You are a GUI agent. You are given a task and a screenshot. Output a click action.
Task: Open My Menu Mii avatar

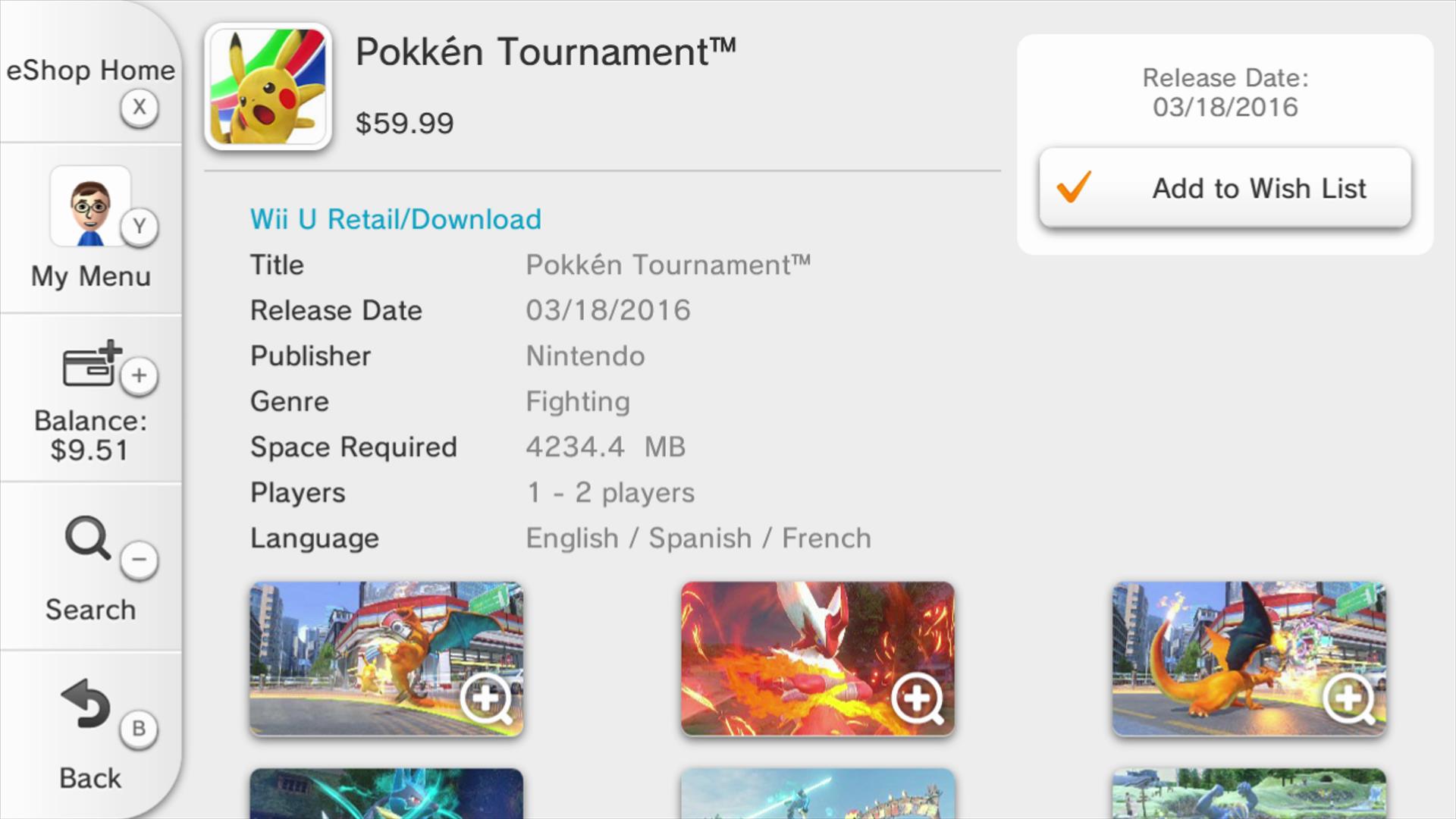[90, 206]
